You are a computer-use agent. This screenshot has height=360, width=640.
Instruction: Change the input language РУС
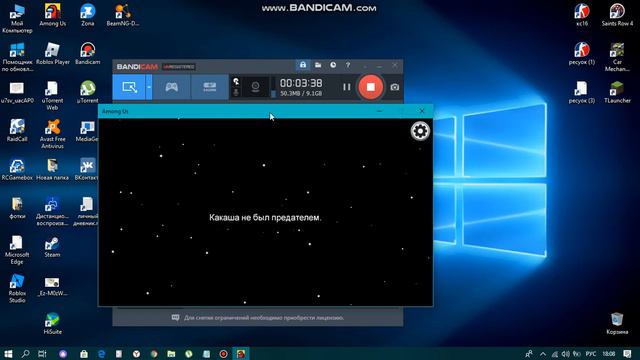point(591,353)
